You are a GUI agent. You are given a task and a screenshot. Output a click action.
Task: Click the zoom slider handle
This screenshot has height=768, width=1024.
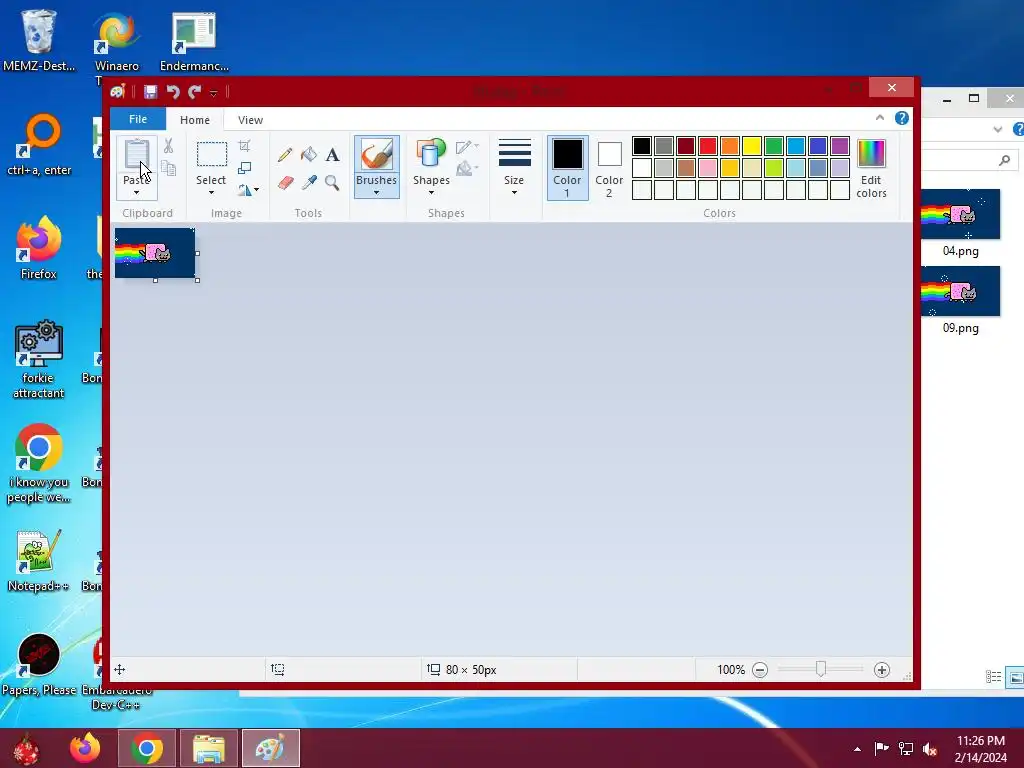point(821,669)
